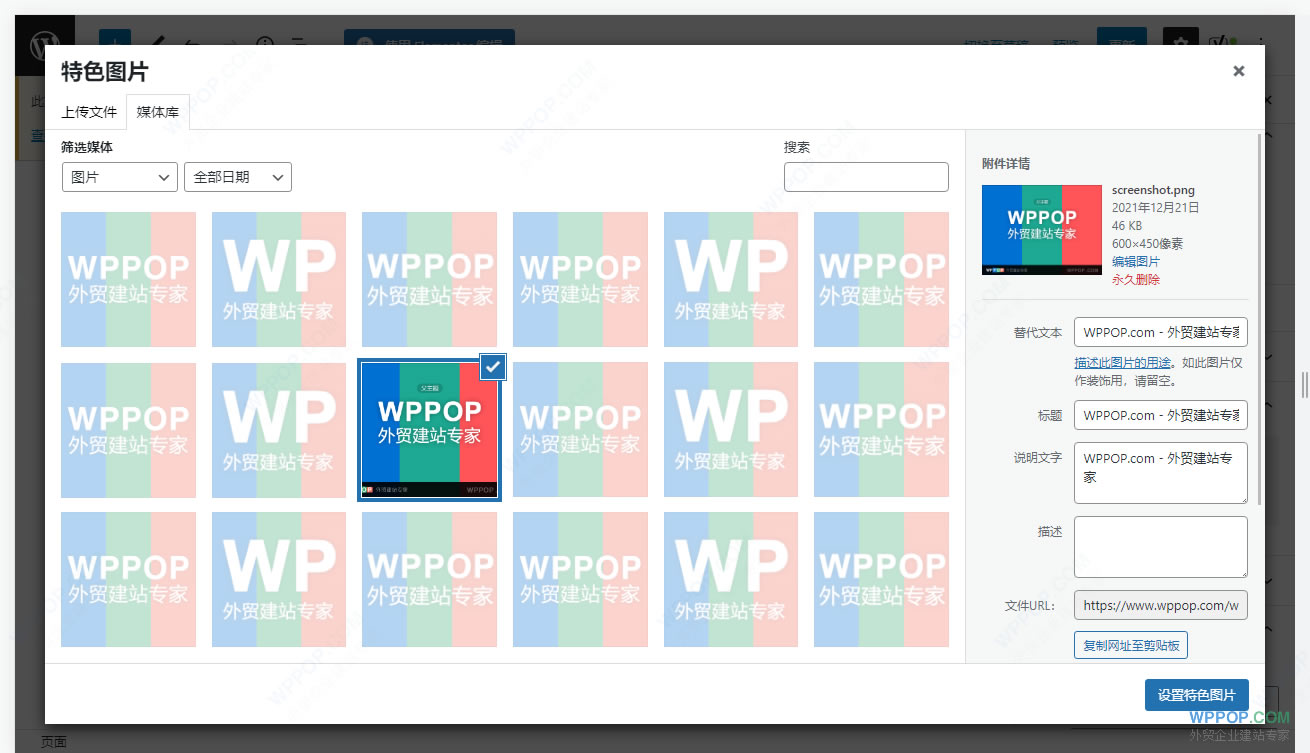
Task: Click the attachment preview image in 附件详情
Action: (1042, 230)
